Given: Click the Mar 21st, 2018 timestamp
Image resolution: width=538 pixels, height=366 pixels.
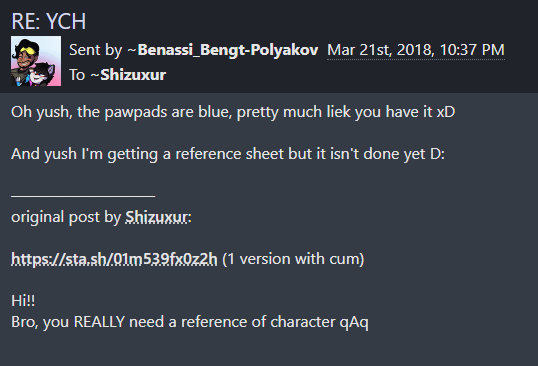Looking at the screenshot, I should point(416,50).
